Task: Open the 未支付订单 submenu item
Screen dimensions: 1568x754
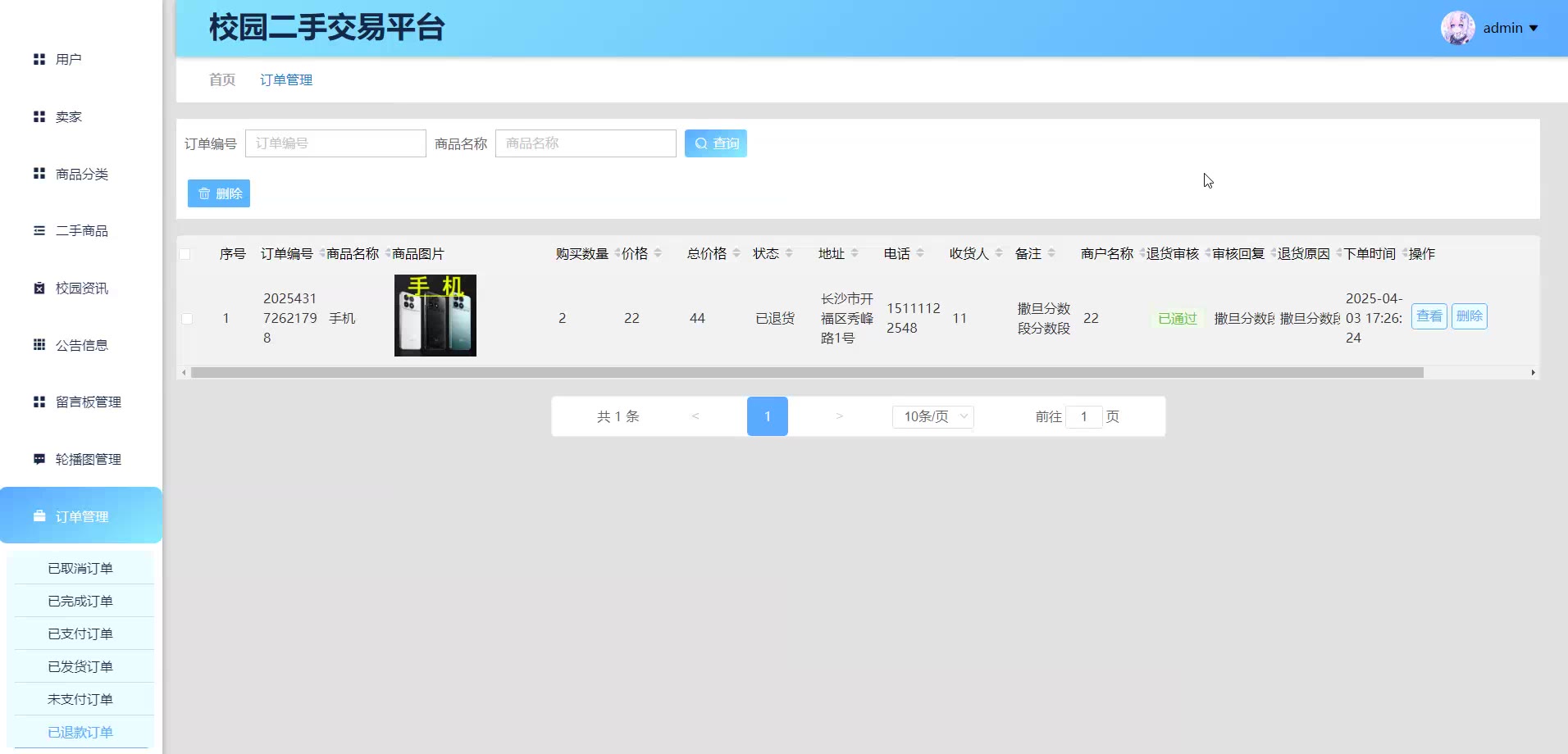Action: [x=80, y=699]
